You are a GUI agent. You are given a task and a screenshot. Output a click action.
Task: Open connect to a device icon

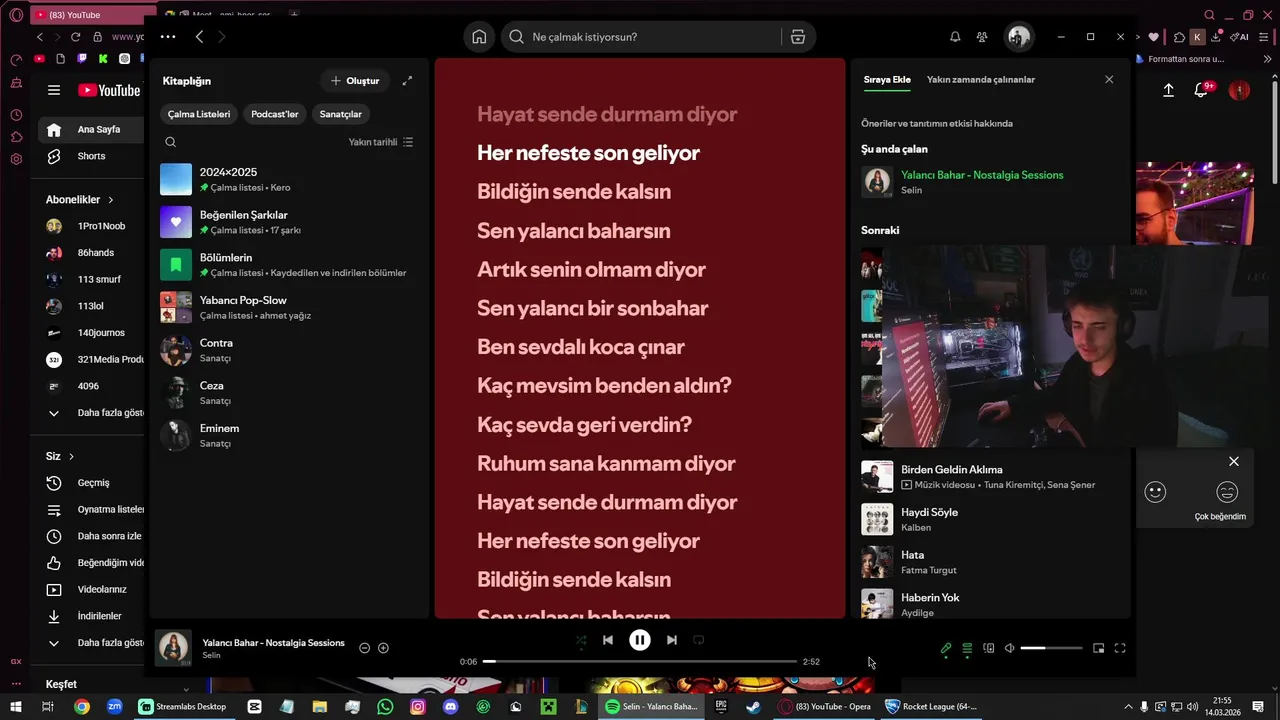(989, 648)
